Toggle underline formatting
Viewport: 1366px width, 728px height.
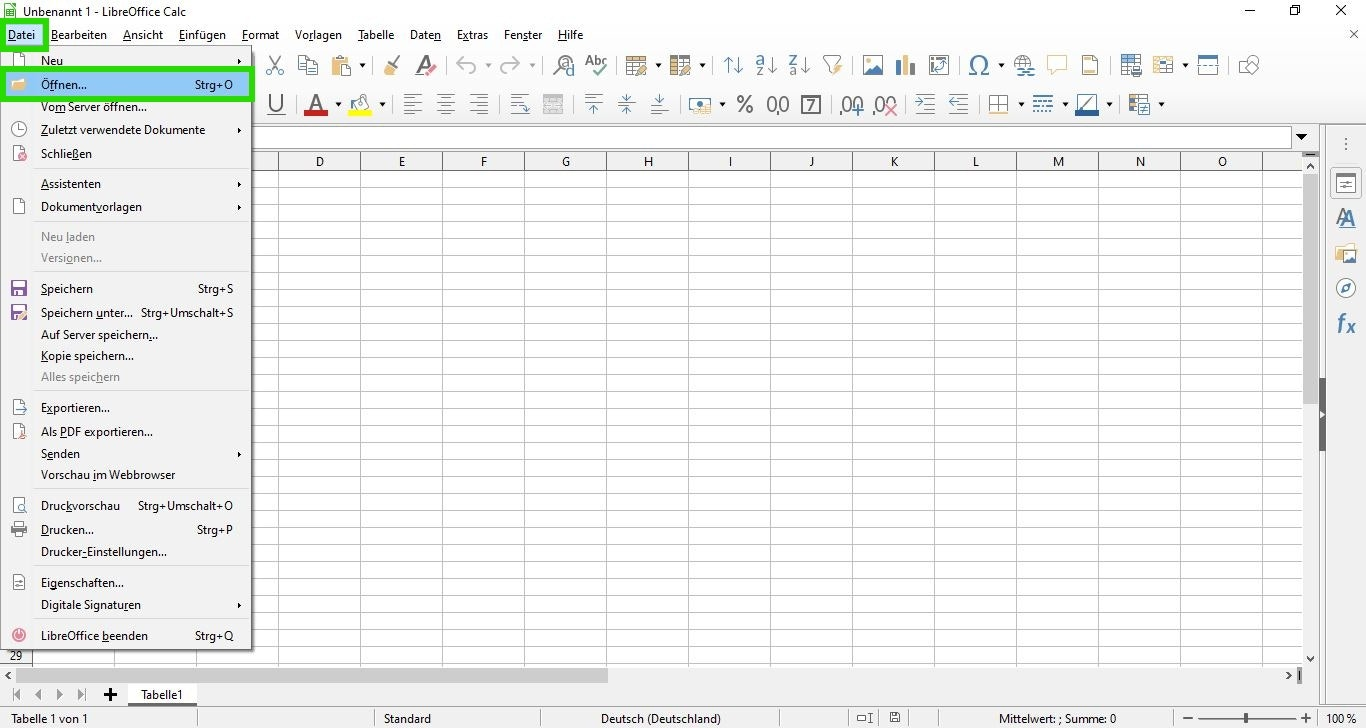[277, 104]
